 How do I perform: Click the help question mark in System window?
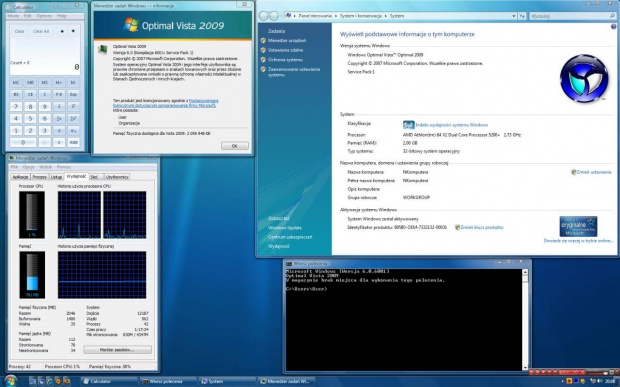tap(614, 27)
